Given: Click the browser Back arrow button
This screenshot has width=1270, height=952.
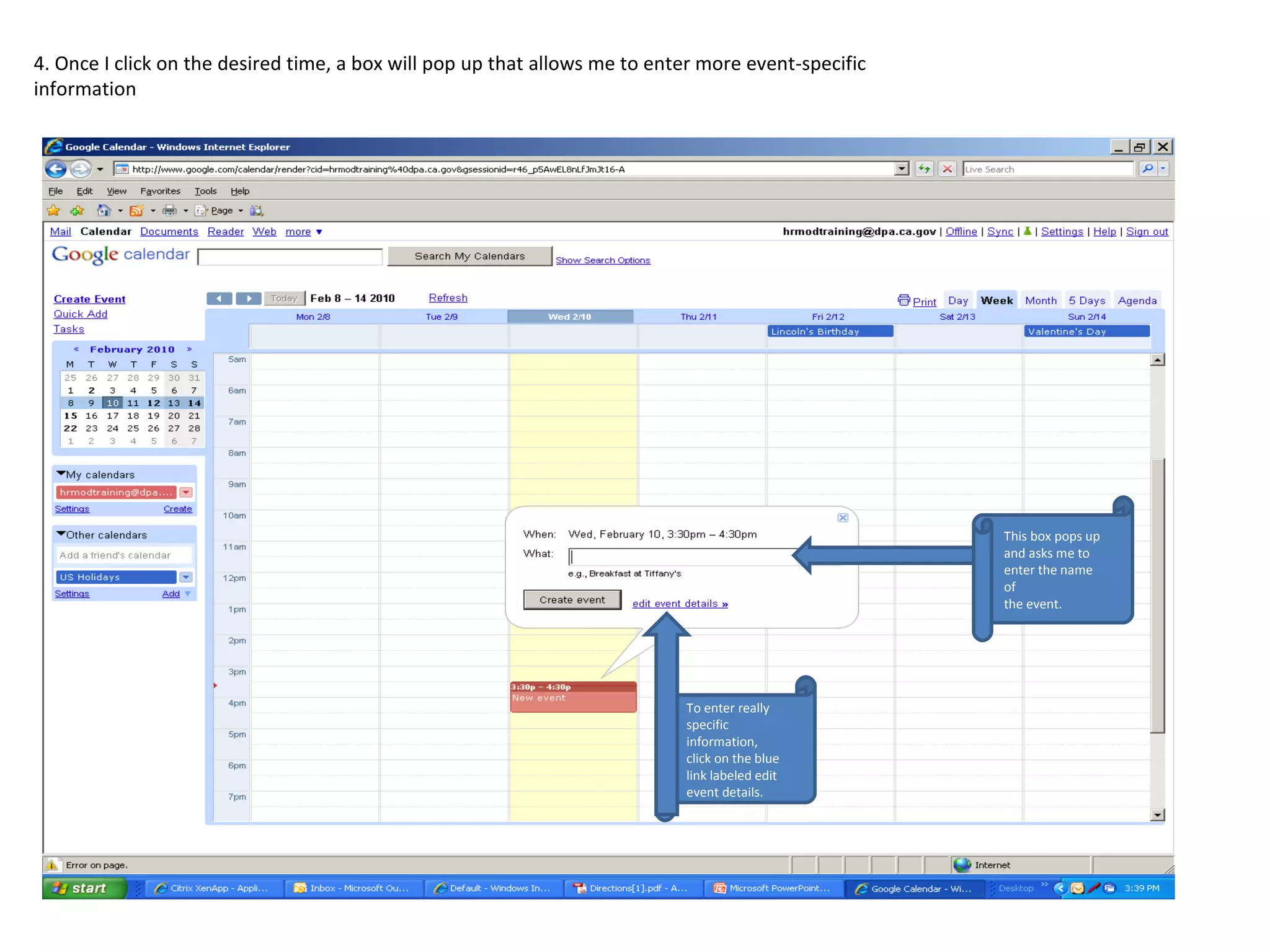Looking at the screenshot, I should [x=56, y=169].
